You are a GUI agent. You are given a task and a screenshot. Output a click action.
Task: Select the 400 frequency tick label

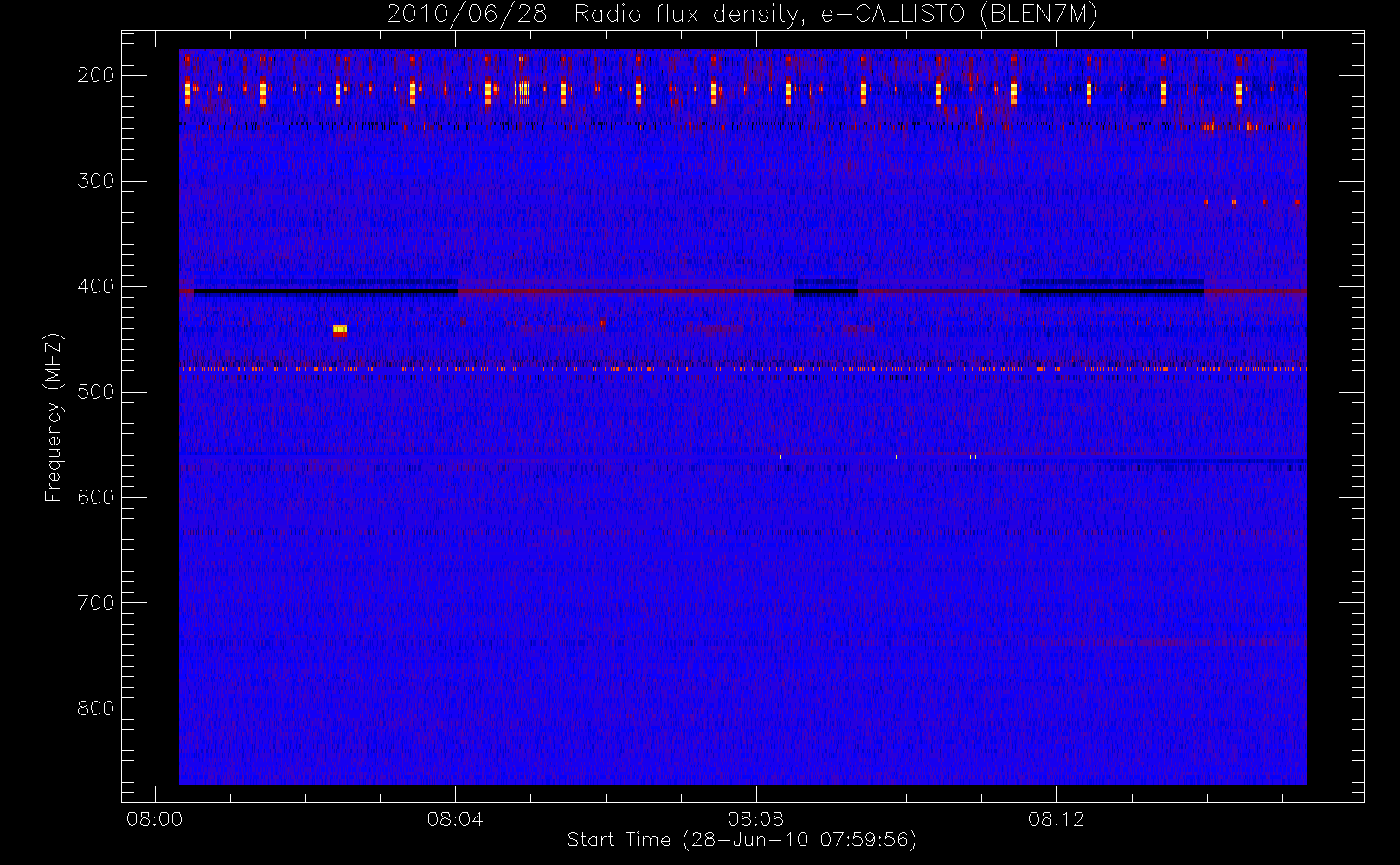pos(96,286)
